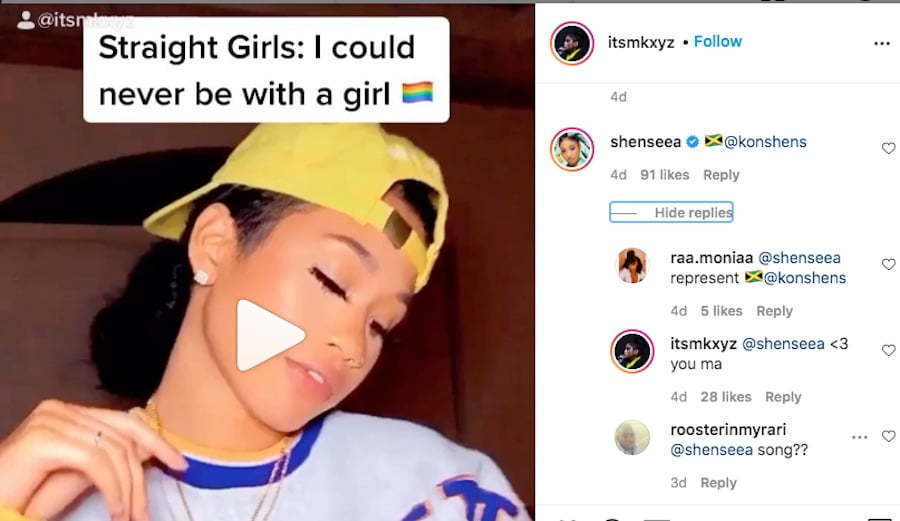The image size is (900, 521).
Task: Click the verified badge next to shenseea
Action: 693,142
